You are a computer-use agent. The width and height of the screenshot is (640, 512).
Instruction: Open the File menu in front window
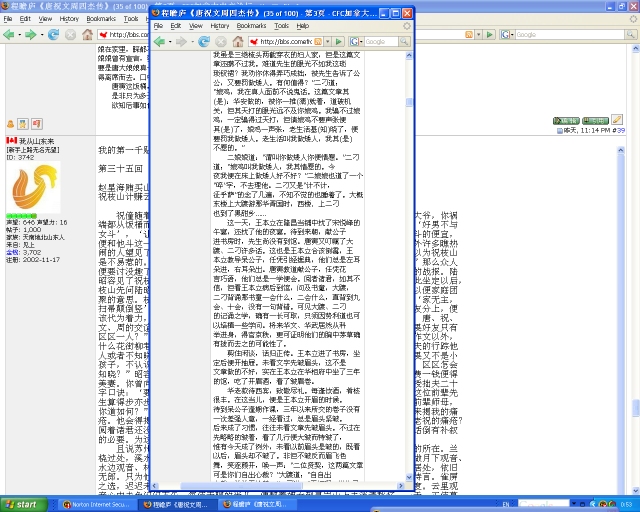tap(158, 25)
